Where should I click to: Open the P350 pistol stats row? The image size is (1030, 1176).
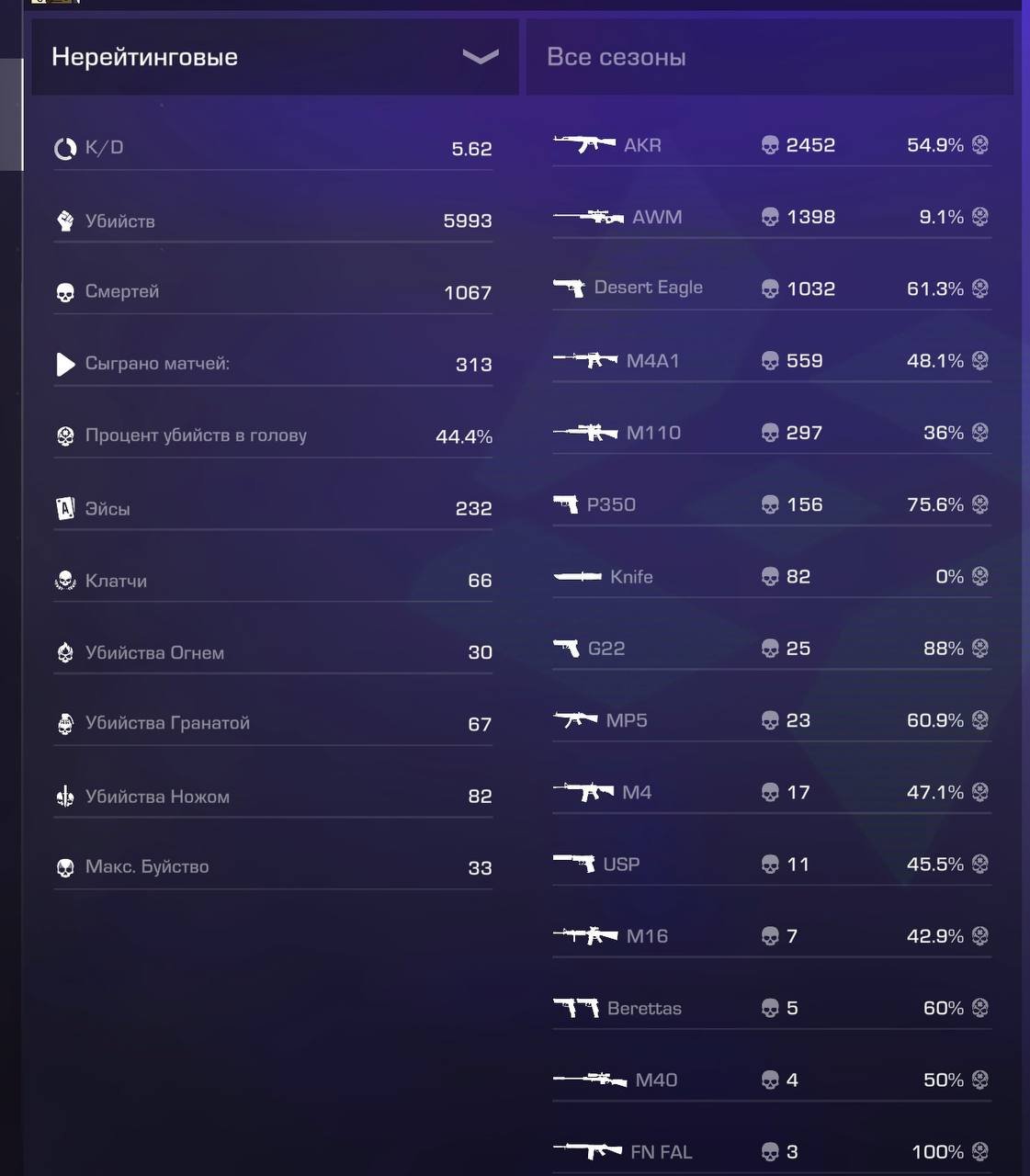tap(772, 504)
